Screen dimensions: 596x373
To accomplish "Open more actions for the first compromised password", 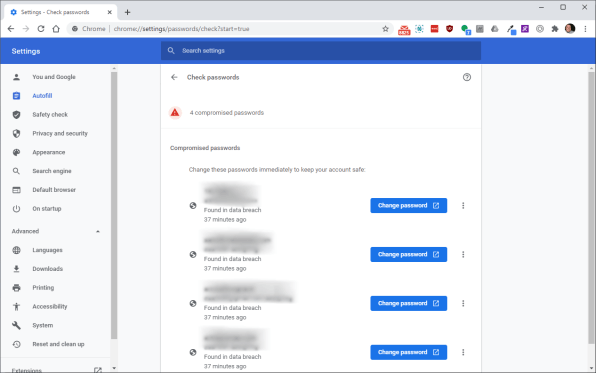I will (463, 206).
